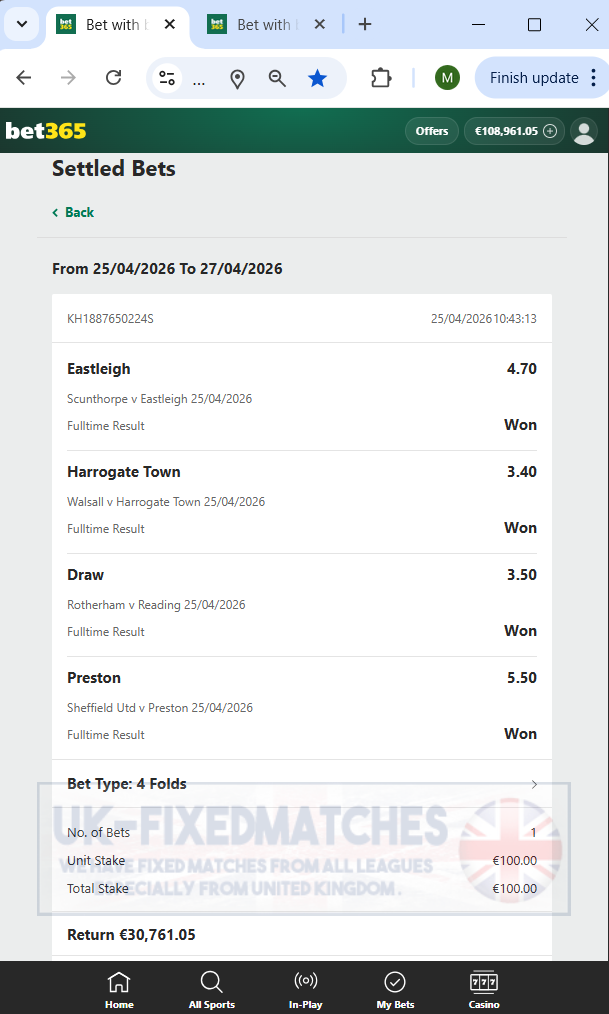Open All Sports search icon
Screen dimensions: 609x1014
(x=211, y=982)
